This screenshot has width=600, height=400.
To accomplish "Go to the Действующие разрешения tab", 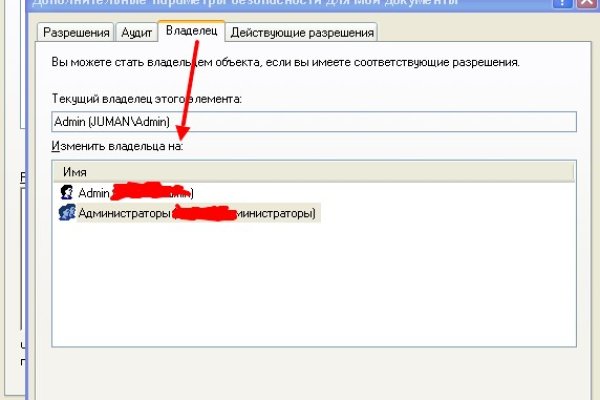I will coord(302,33).
